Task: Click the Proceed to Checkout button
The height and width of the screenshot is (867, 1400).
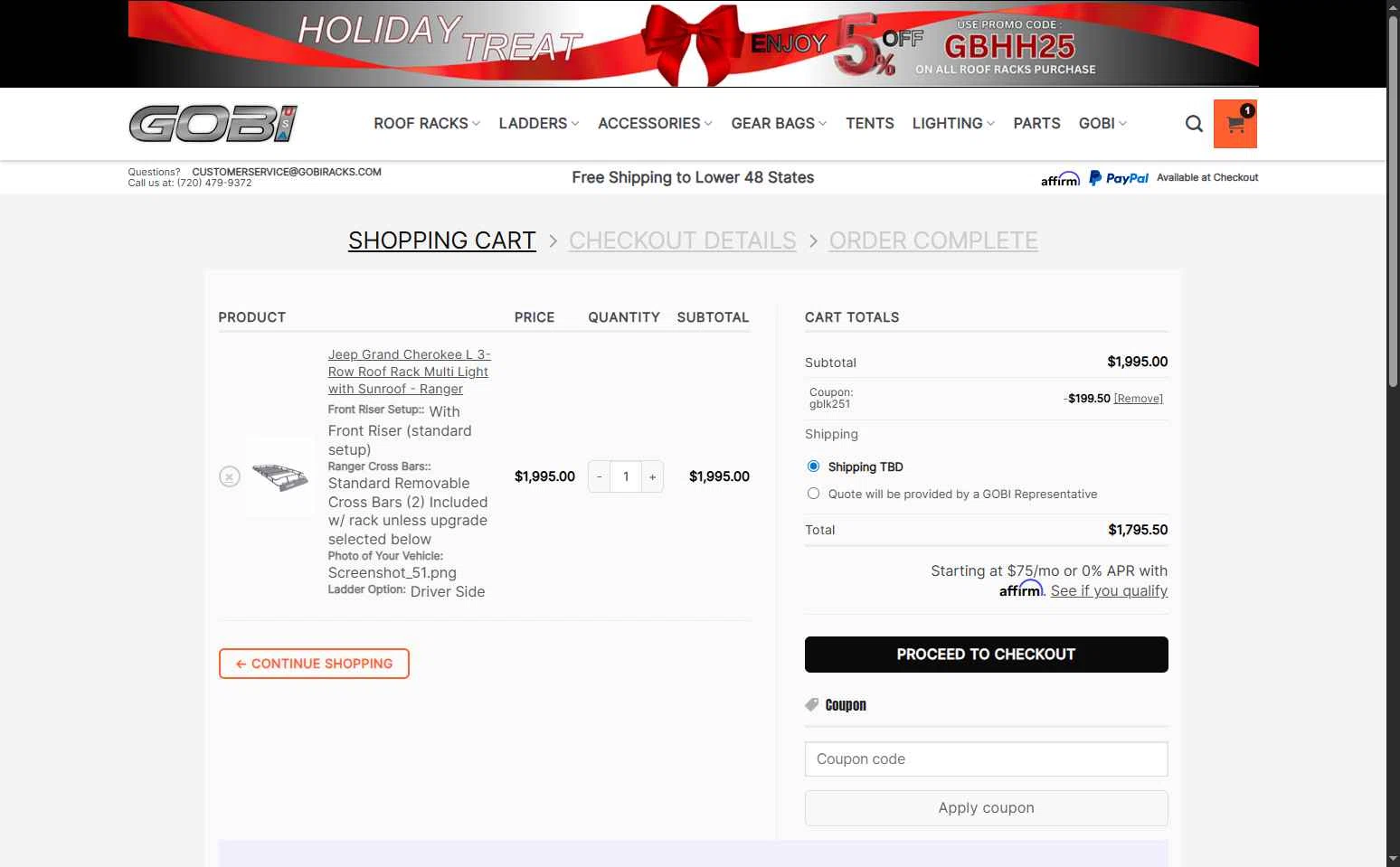Action: click(987, 655)
